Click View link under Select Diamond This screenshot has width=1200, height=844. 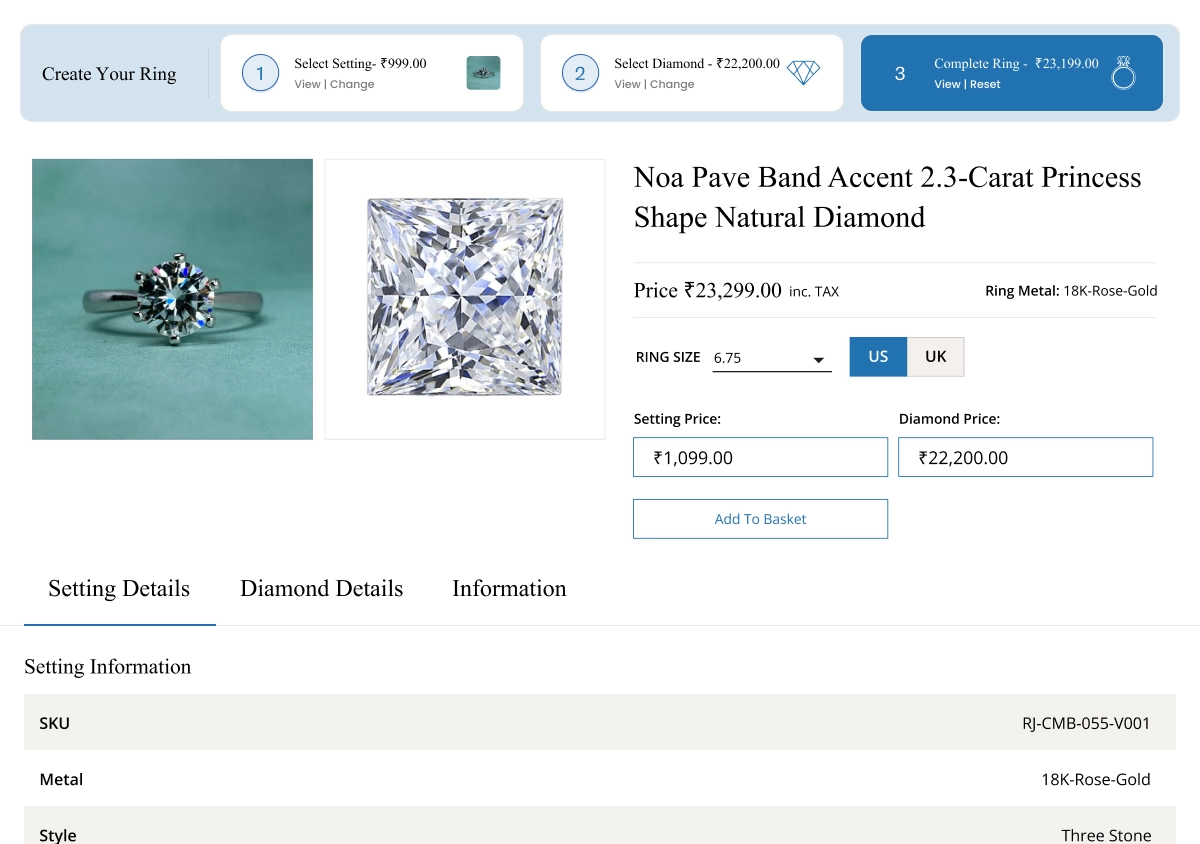(x=627, y=85)
